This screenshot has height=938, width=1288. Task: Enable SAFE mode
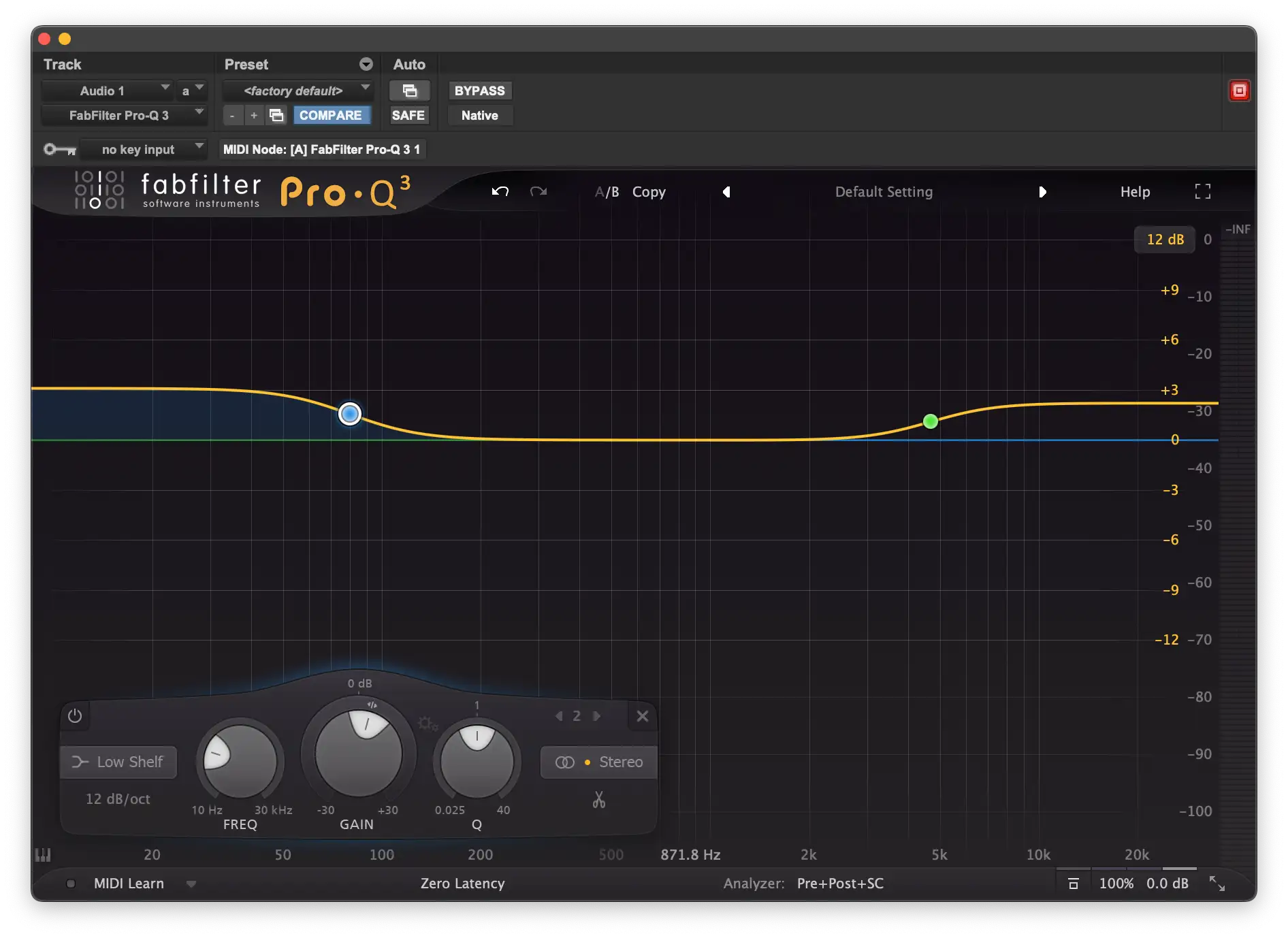(x=408, y=115)
